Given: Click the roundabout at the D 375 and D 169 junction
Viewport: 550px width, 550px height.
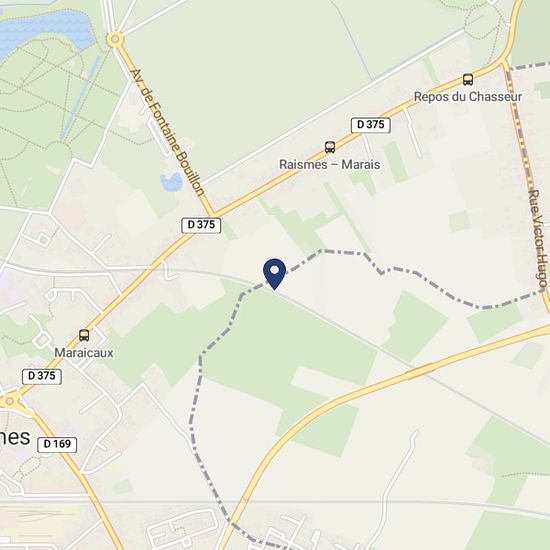Looking at the screenshot, I should [x=9, y=401].
